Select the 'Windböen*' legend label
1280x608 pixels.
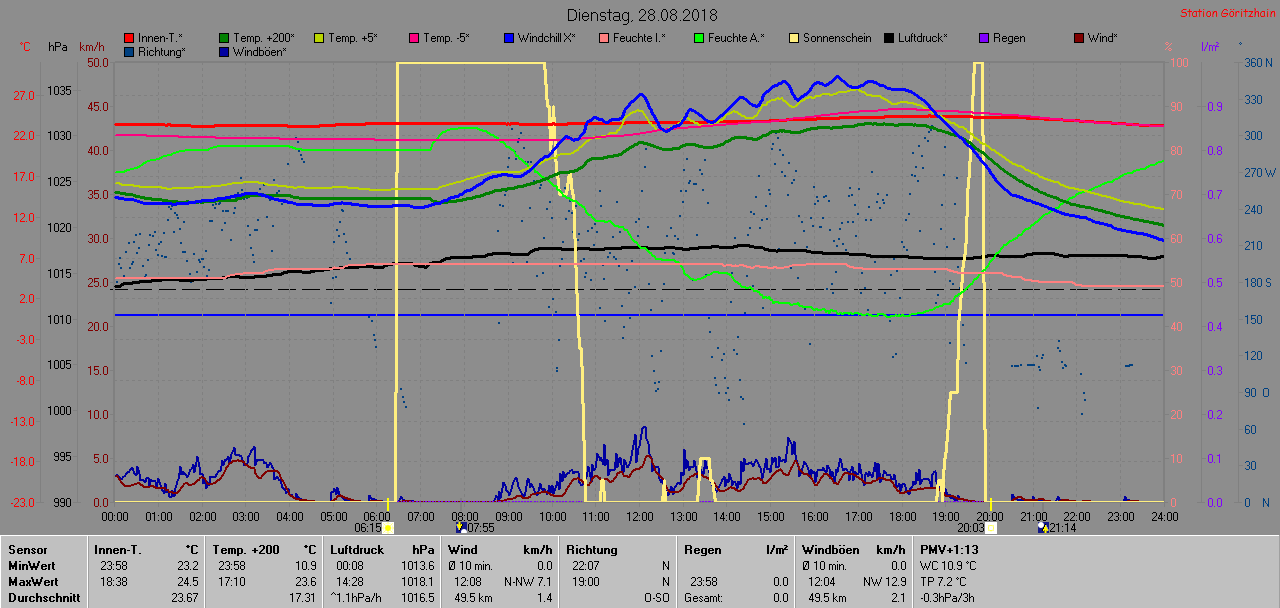[262, 51]
